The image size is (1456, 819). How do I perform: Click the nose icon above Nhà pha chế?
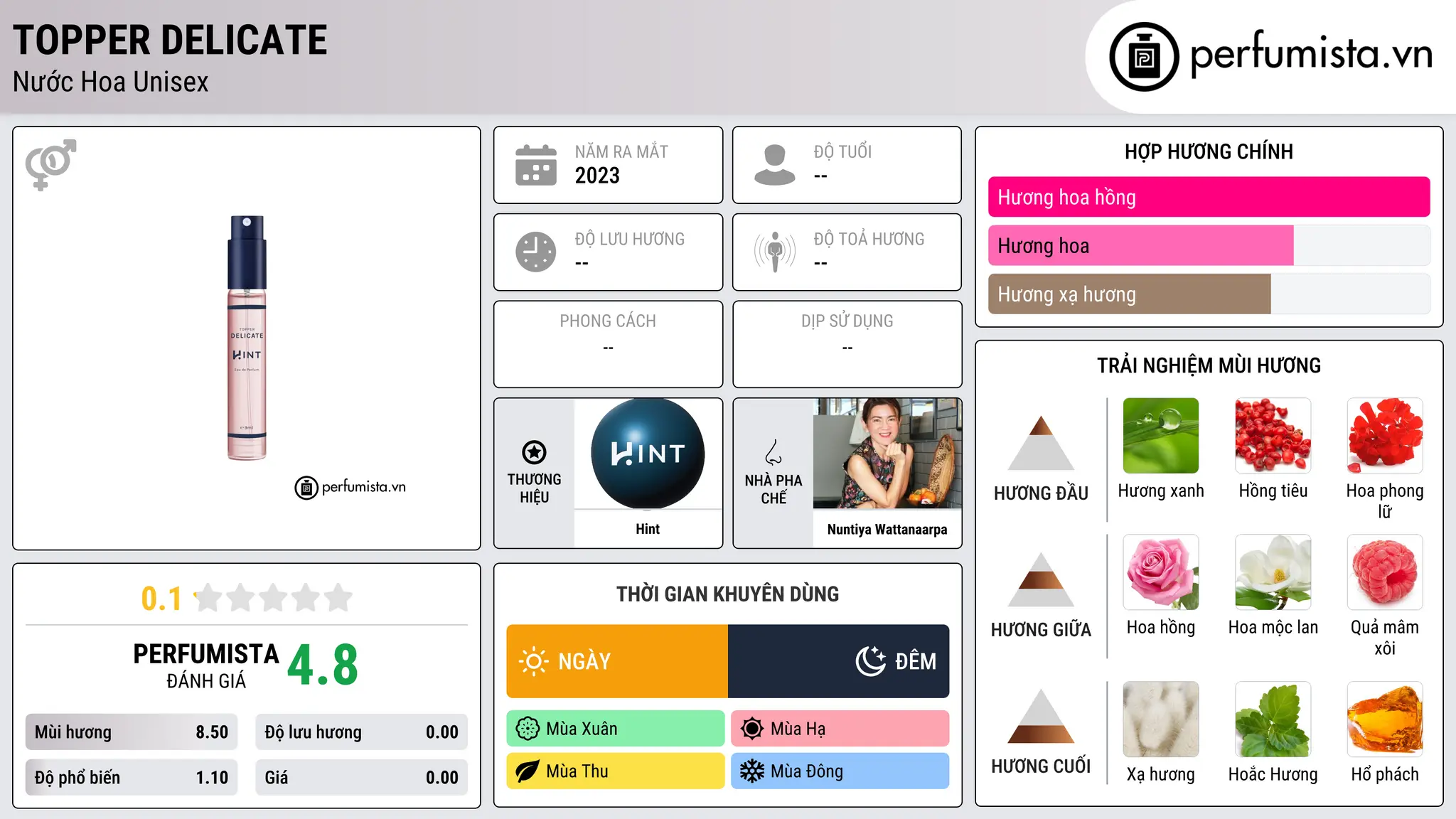773,452
